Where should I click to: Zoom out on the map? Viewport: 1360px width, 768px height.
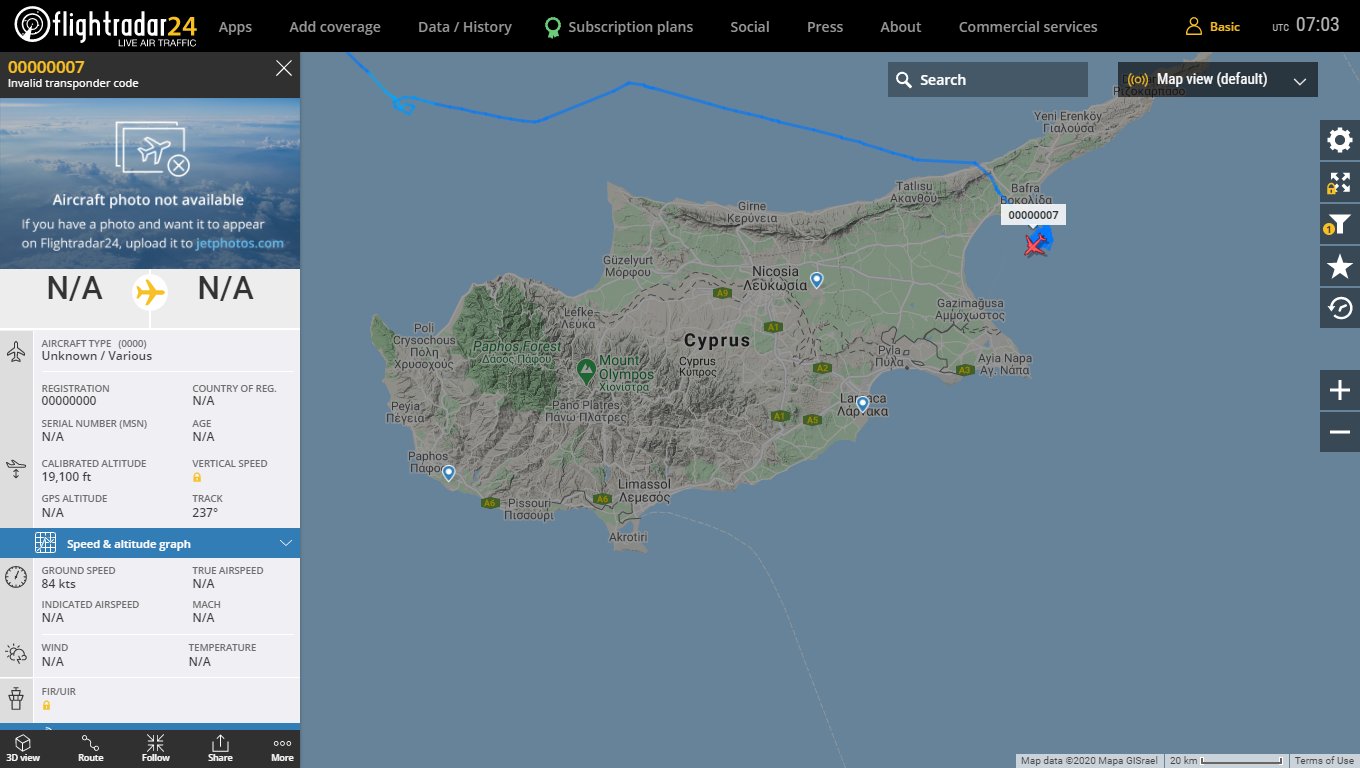[x=1339, y=432]
